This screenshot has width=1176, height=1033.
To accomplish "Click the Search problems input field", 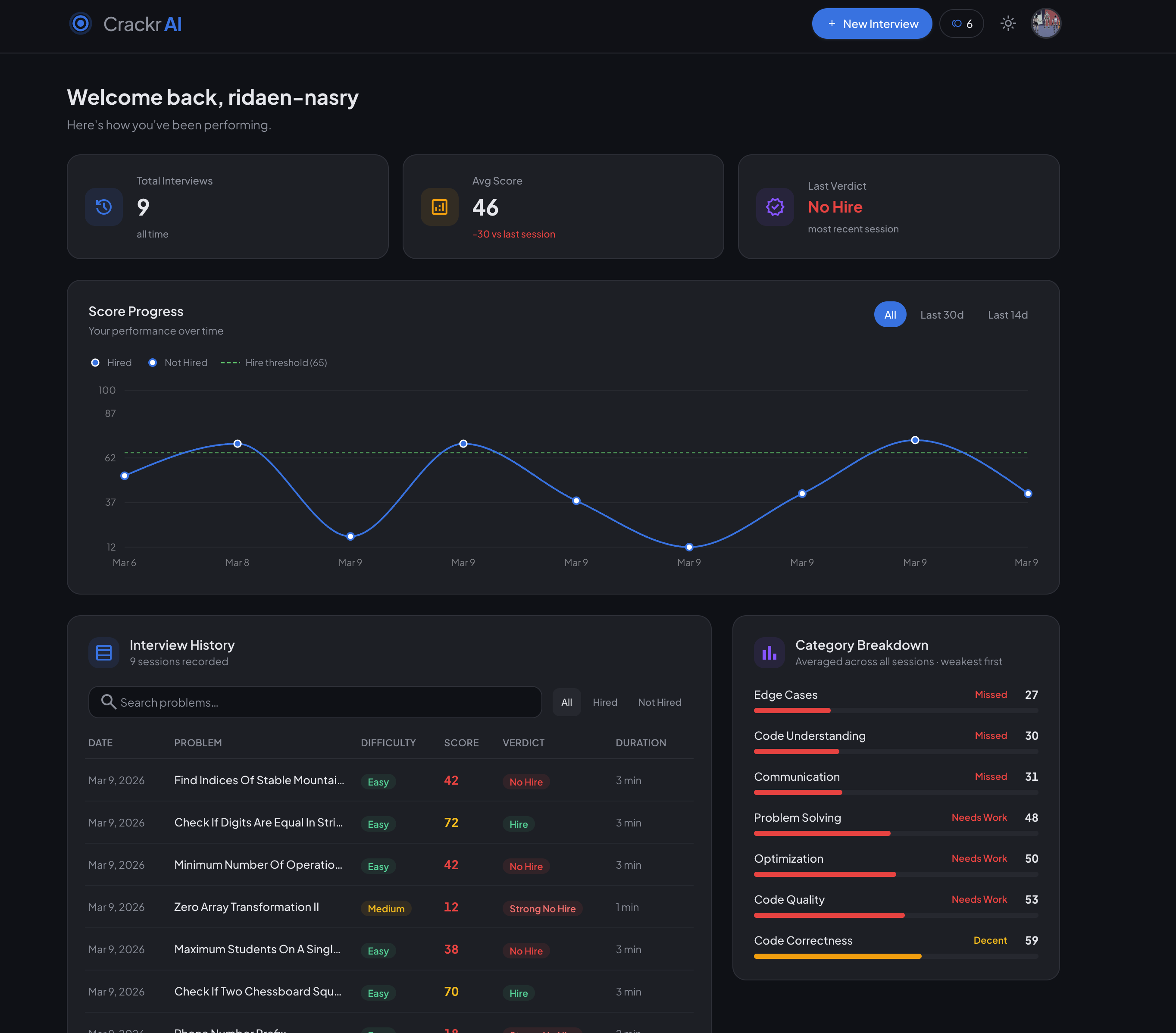I will point(315,702).
